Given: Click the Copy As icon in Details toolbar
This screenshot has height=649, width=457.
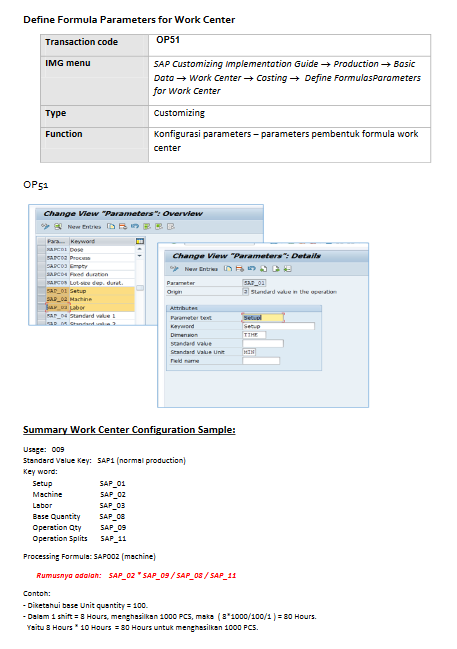Looking at the screenshot, I should pos(227,269).
